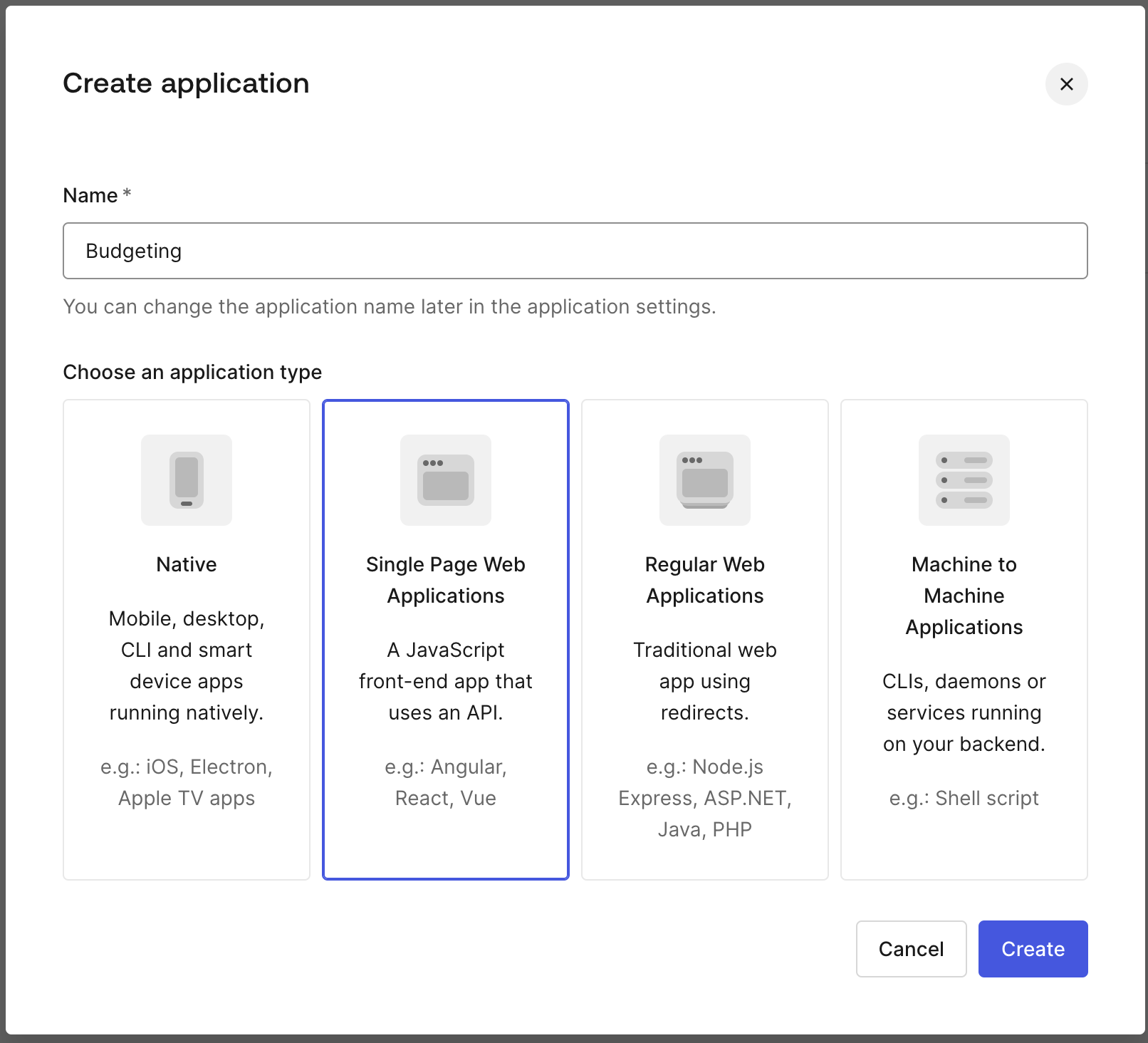Click the Native card description text
The height and width of the screenshot is (1043, 1148).
click(186, 665)
